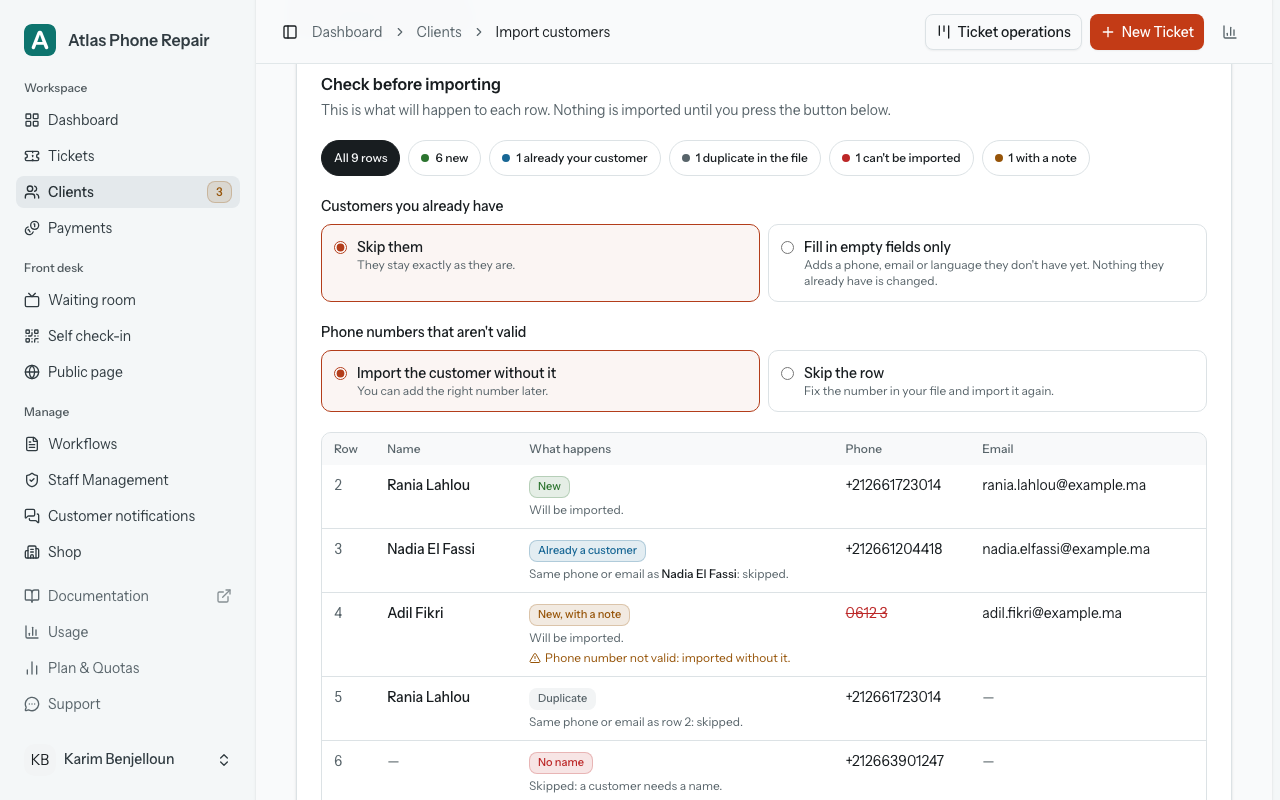Viewport: 1280px width, 800px height.
Task: Click the Usage bar chart icon
Action: pyautogui.click(x=32, y=632)
